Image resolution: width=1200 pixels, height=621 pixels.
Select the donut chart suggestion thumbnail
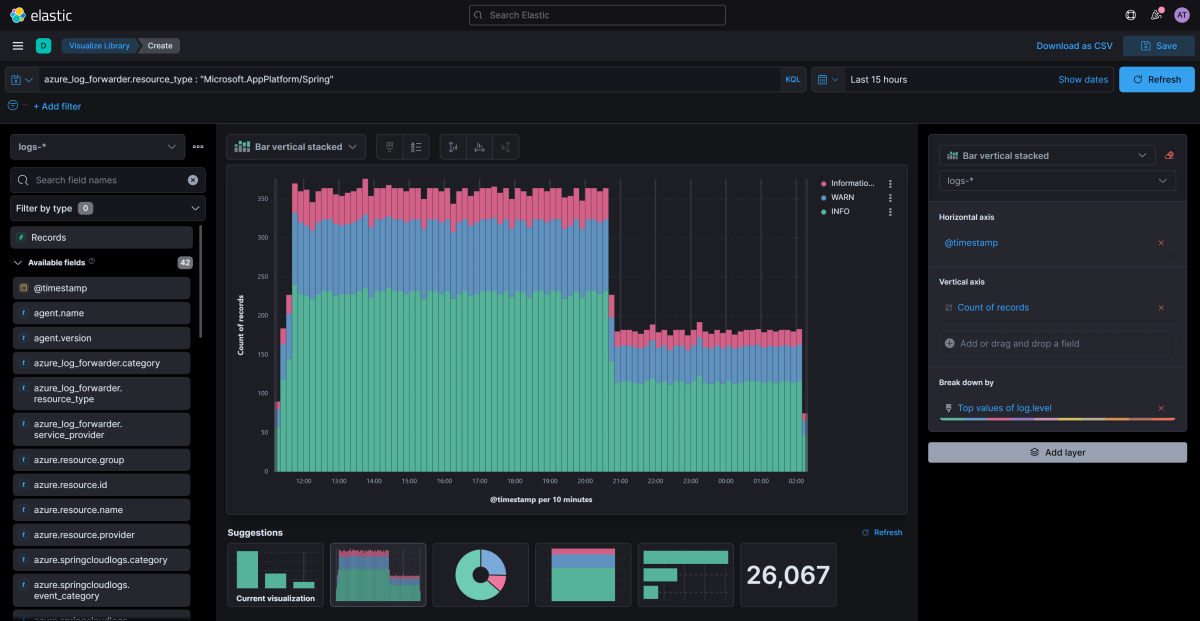coord(481,575)
